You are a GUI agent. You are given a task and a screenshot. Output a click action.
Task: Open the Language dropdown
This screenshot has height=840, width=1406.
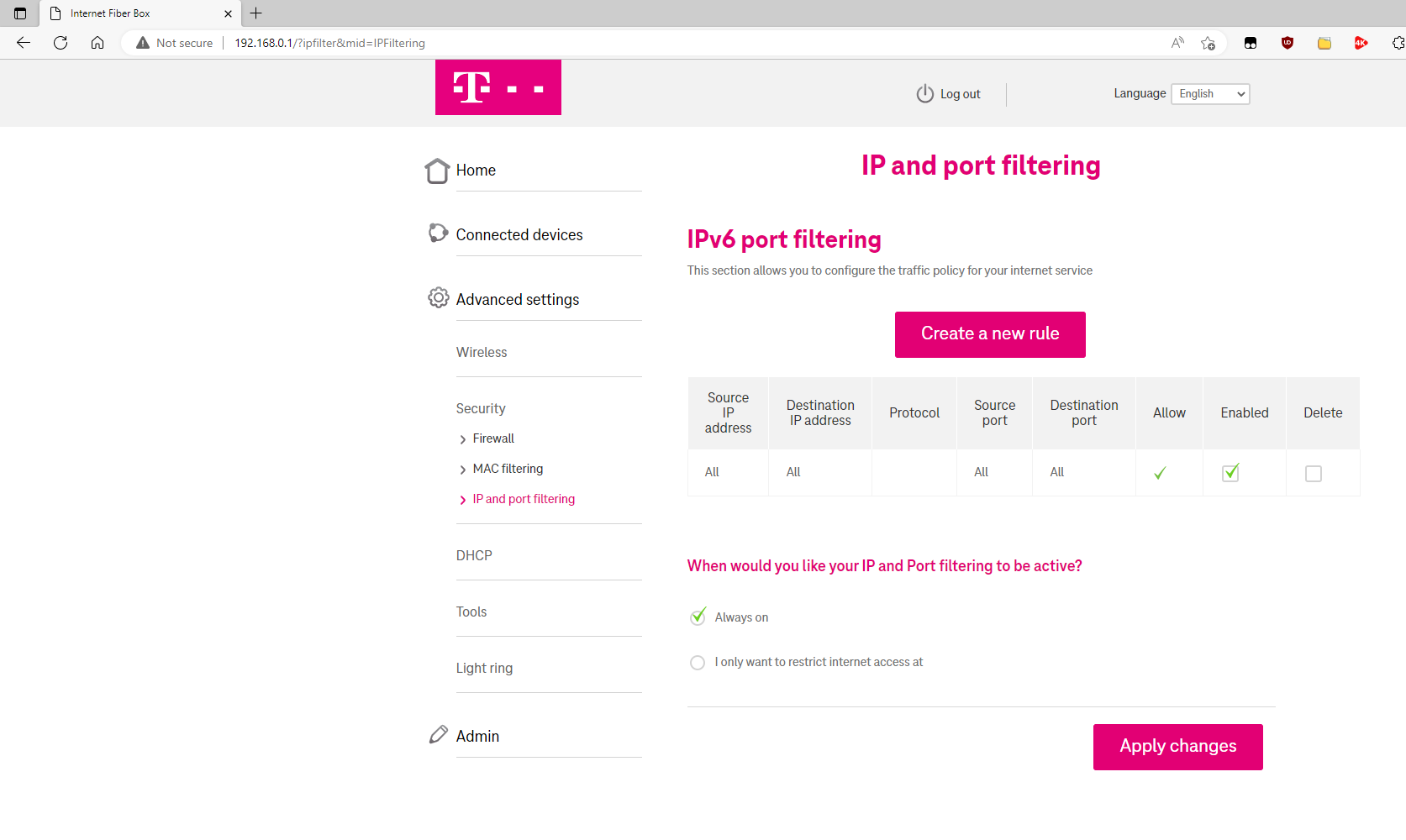[x=1210, y=94]
